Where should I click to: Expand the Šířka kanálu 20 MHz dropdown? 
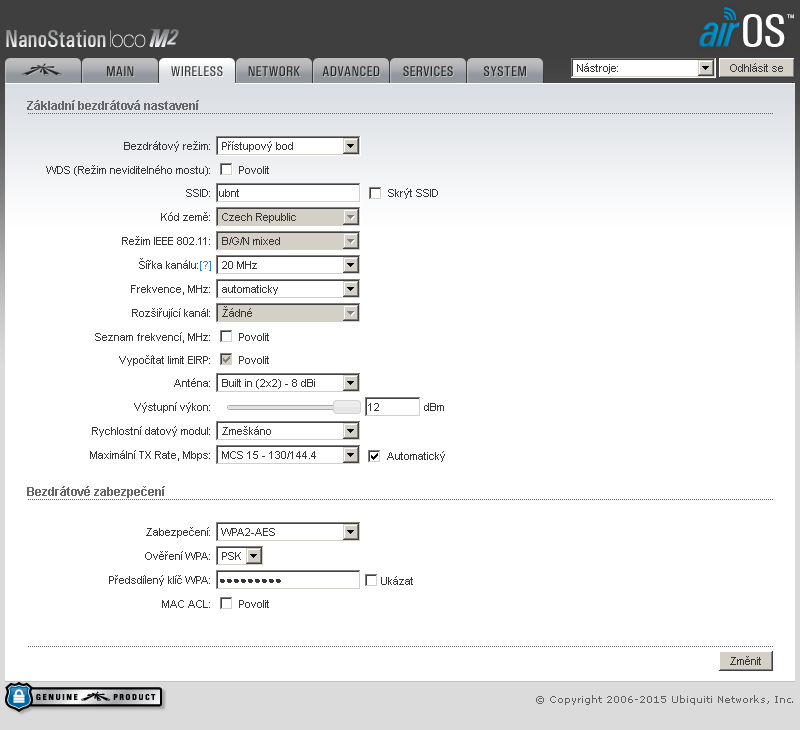(x=287, y=265)
